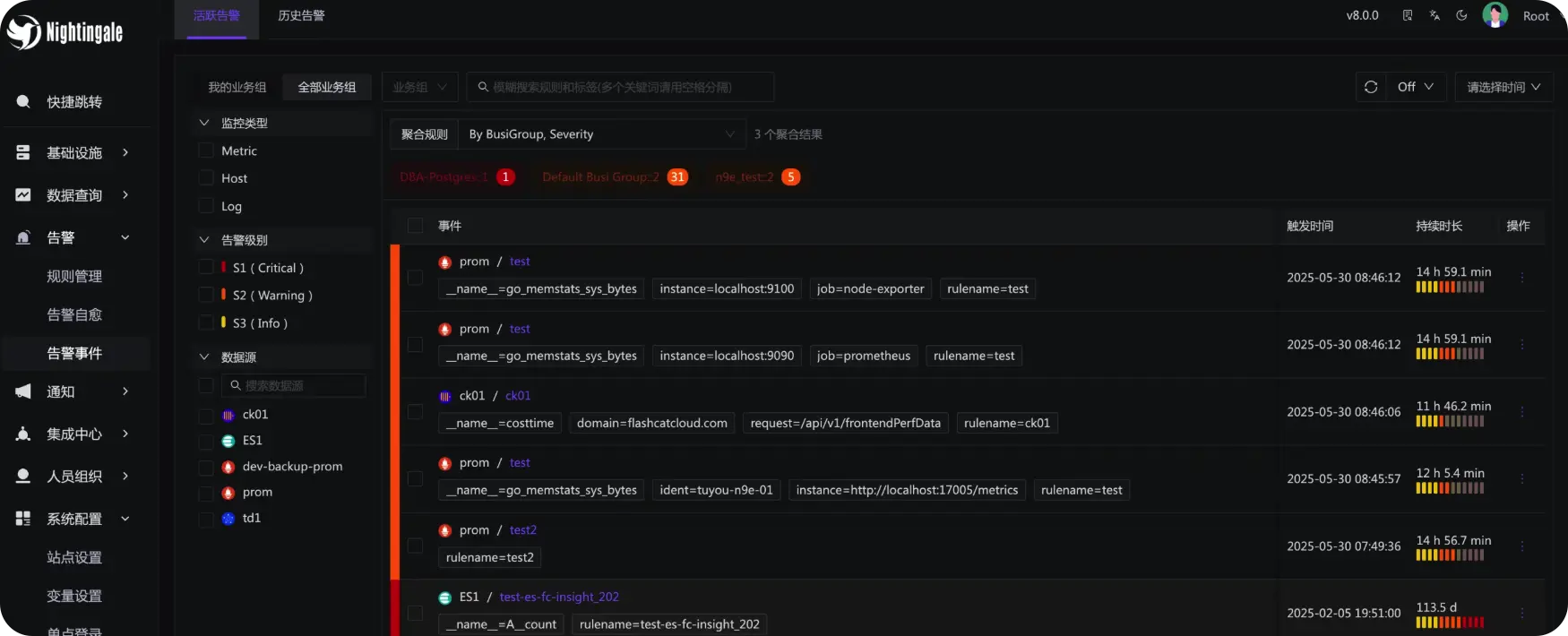
Task: Click the ES1 datasource icon in event list
Action: (445, 597)
